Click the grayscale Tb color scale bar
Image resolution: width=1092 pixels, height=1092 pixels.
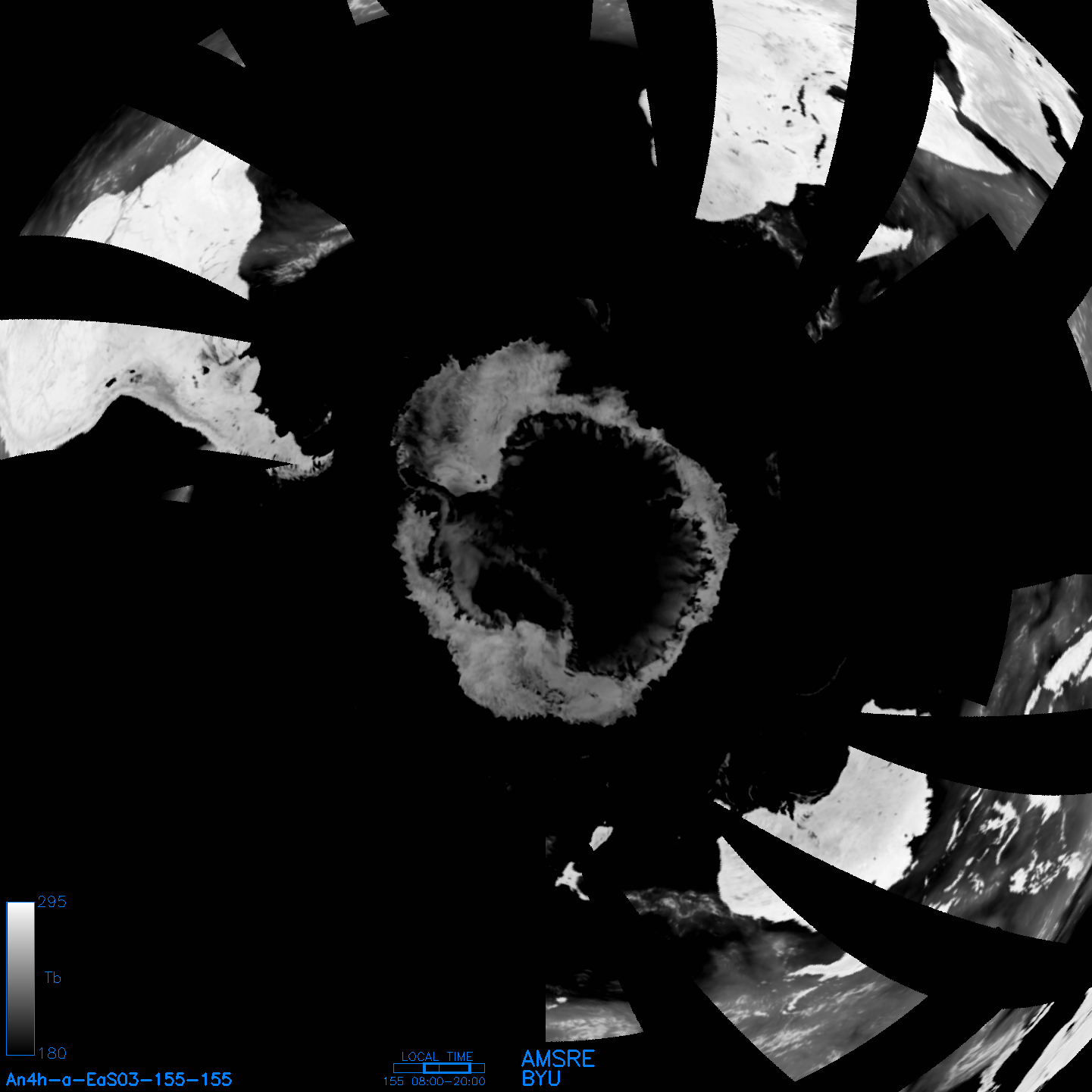pos(20,978)
